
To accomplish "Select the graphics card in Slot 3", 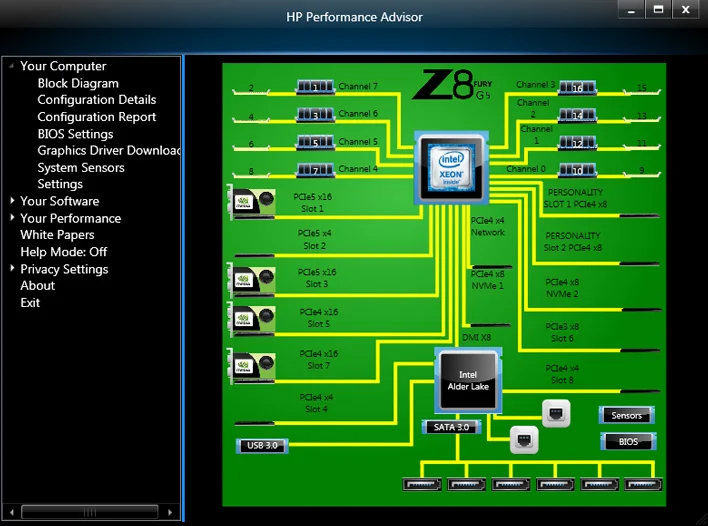I will 250,278.
